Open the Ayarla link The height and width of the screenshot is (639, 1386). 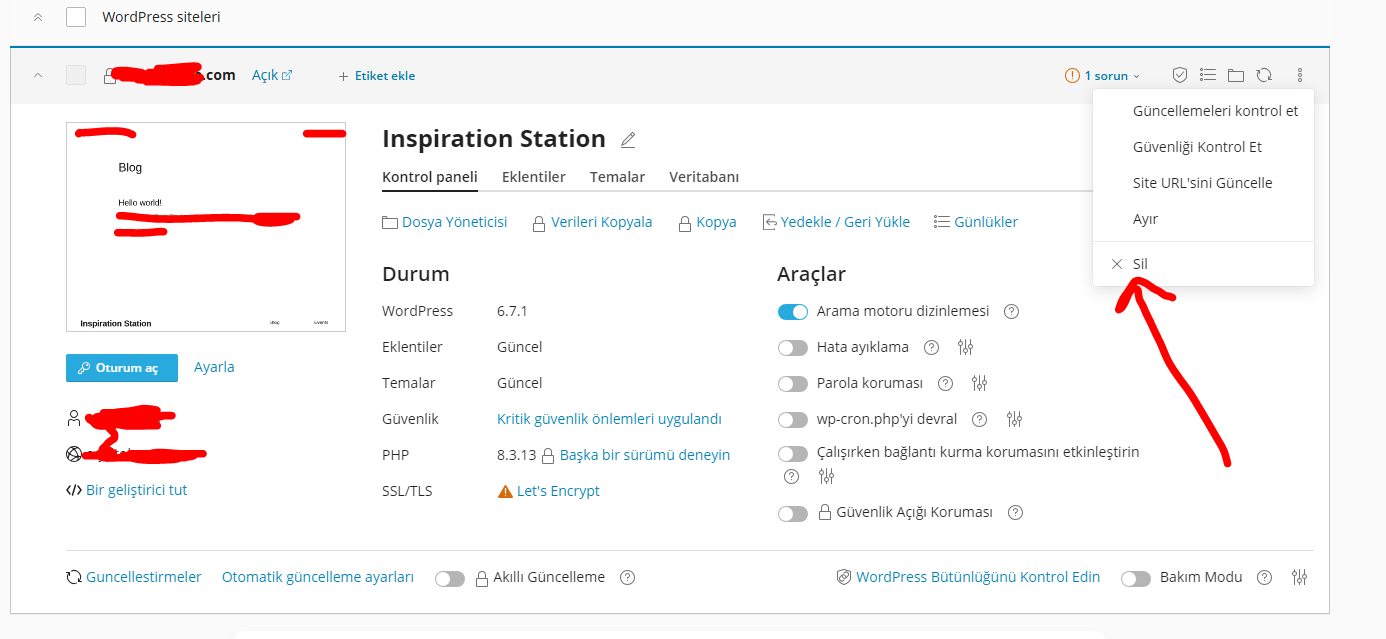pos(214,367)
